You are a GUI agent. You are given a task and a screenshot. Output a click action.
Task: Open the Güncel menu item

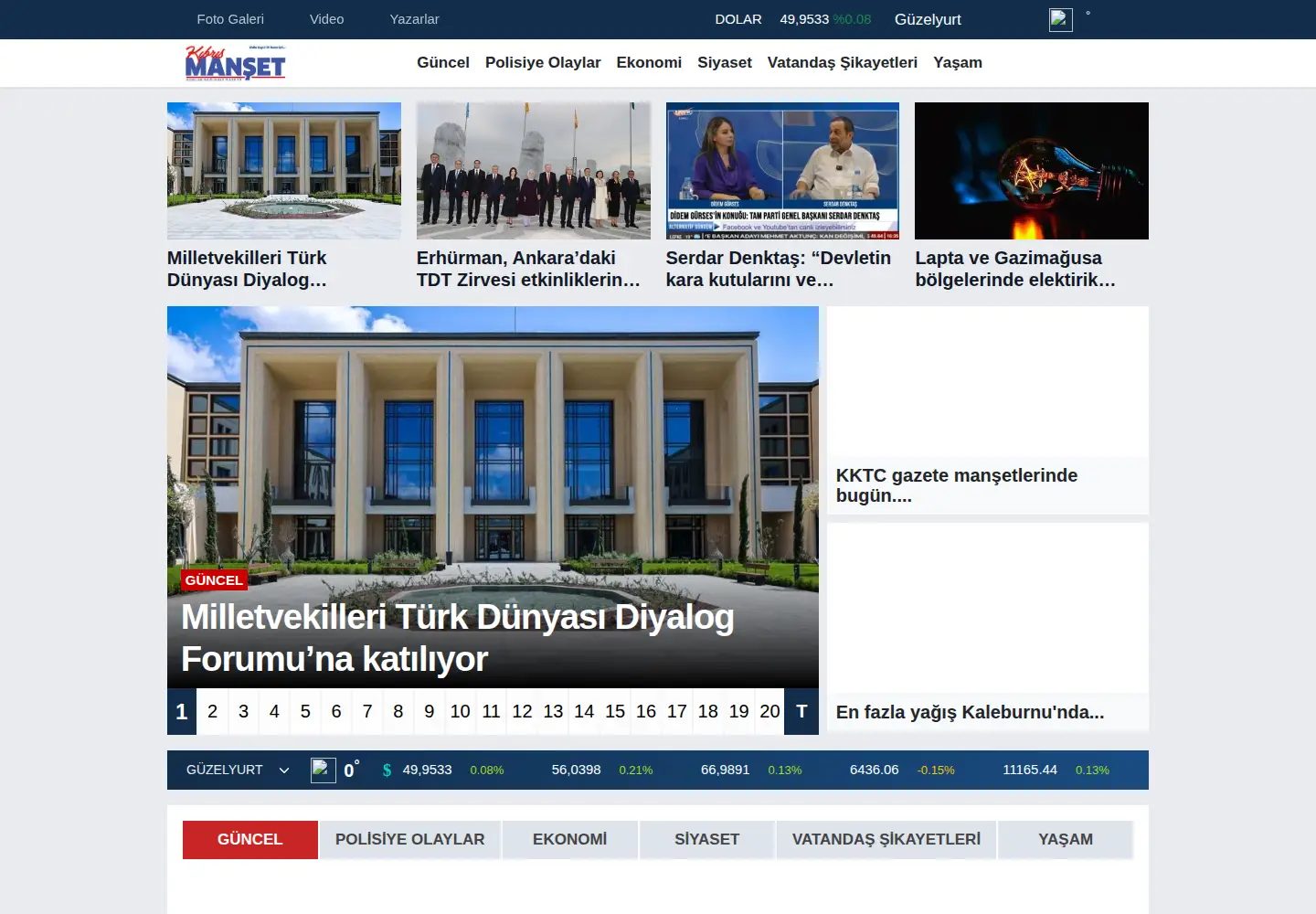443,62
